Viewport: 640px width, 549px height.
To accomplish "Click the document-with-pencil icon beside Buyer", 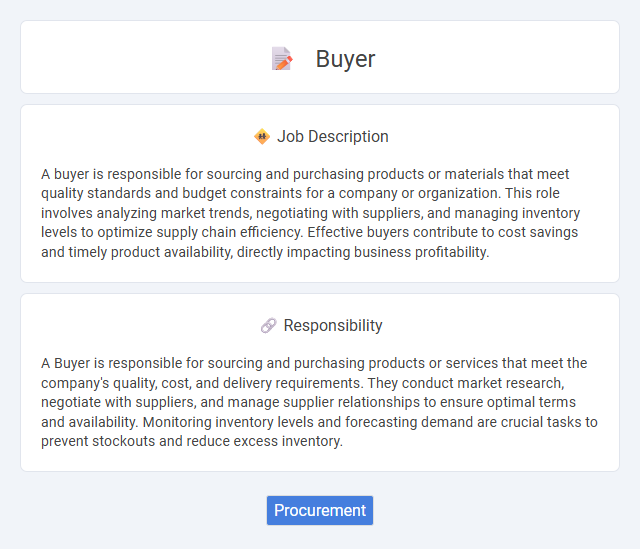I will tap(282, 59).
